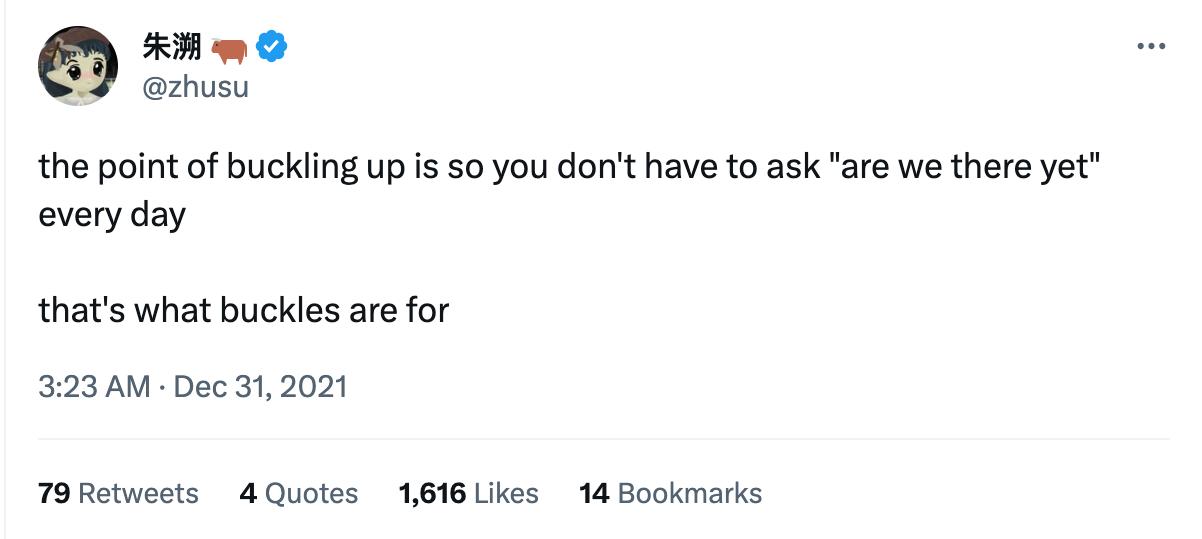Screen dimensions: 1202x539
Task: Click the word "Bookmarks" label
Action: click(x=690, y=493)
